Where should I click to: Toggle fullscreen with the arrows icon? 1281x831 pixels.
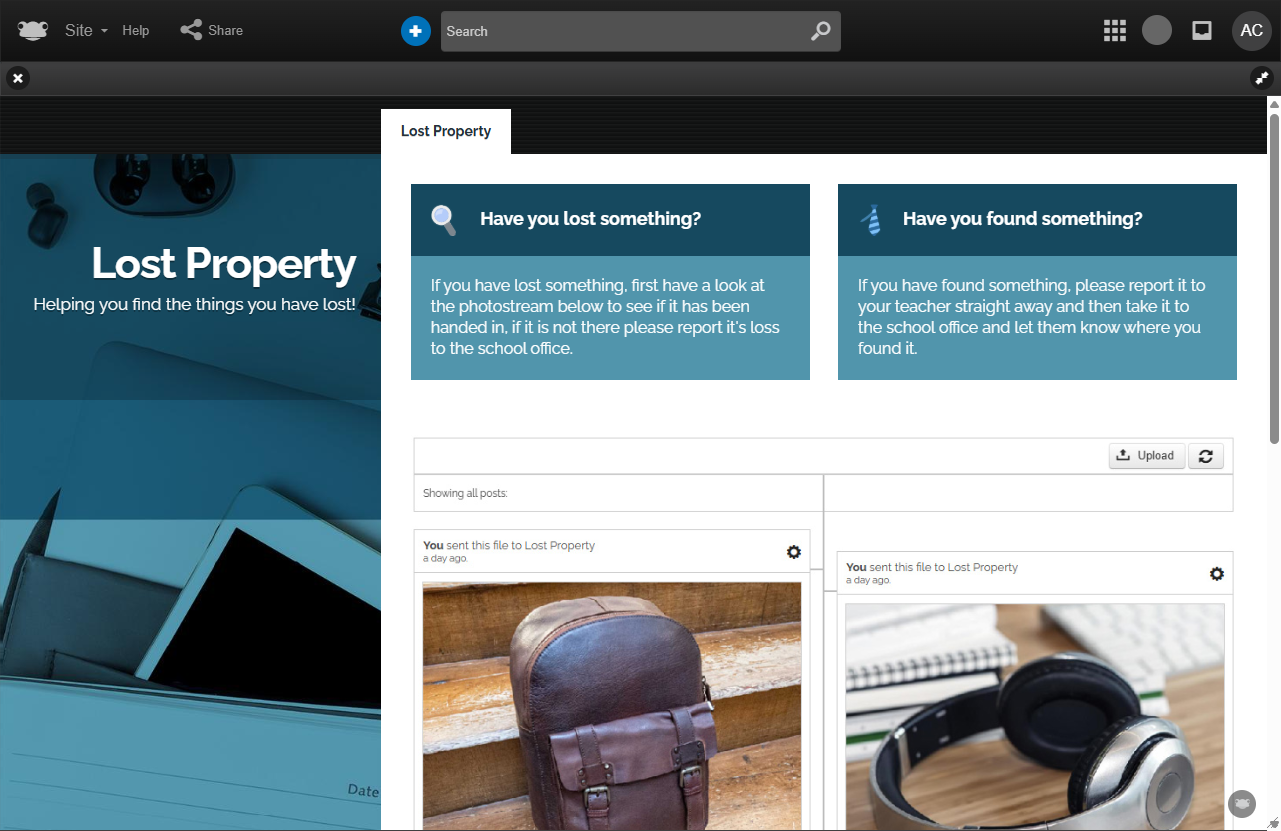pos(1262,77)
